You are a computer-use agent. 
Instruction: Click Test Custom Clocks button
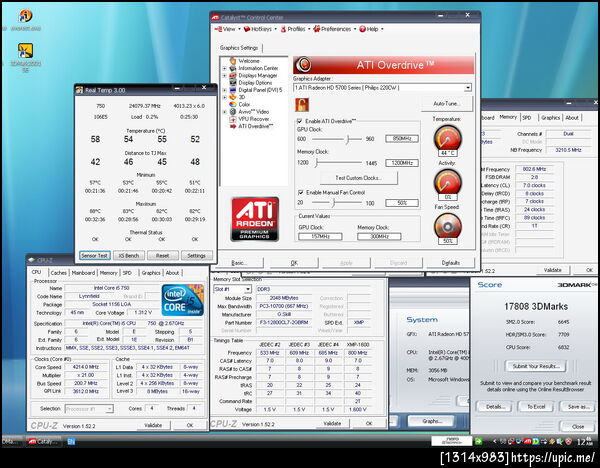tap(359, 178)
